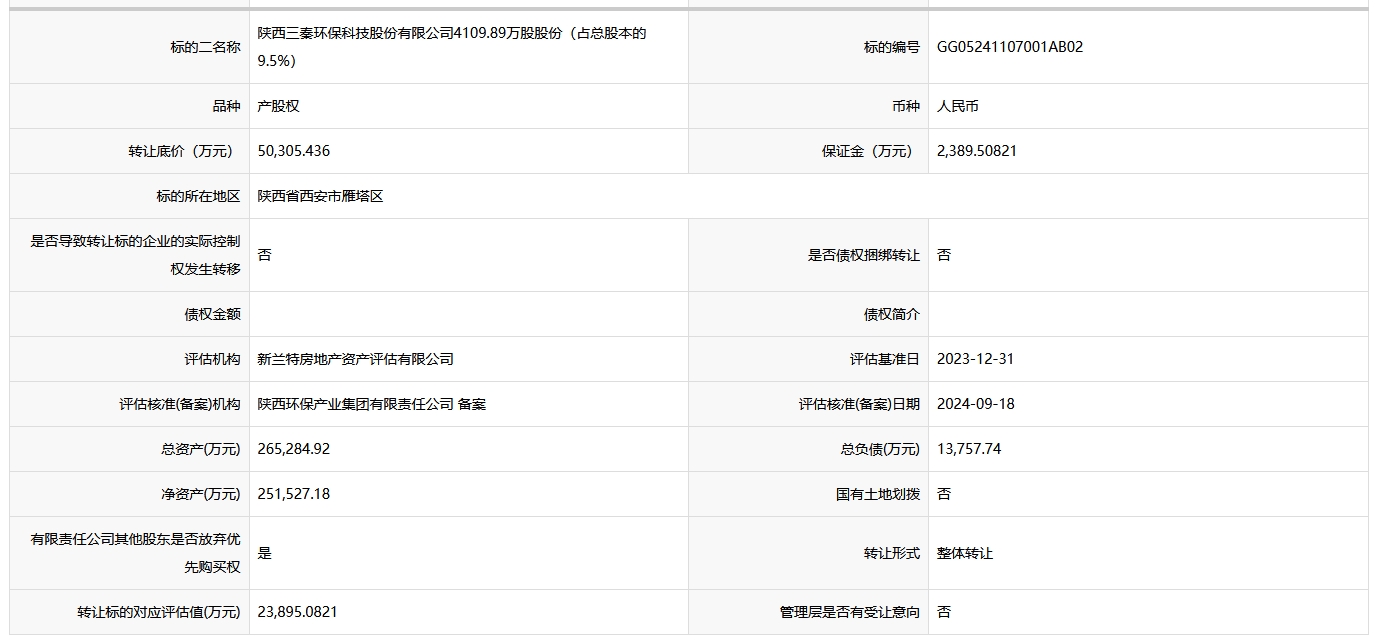Image resolution: width=1382 pixels, height=640 pixels.
Task: Click the label 债权简介
Action: [892, 314]
